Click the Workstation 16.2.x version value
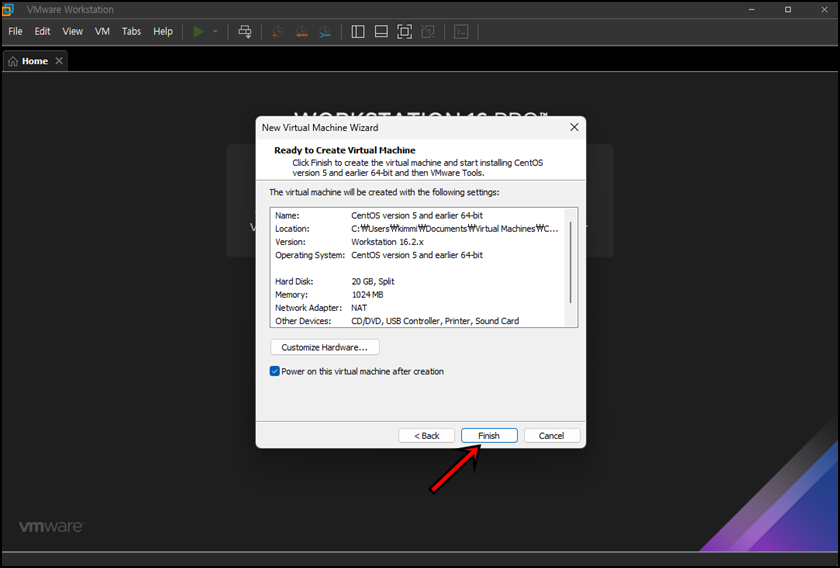The height and width of the screenshot is (568, 840). [387, 242]
